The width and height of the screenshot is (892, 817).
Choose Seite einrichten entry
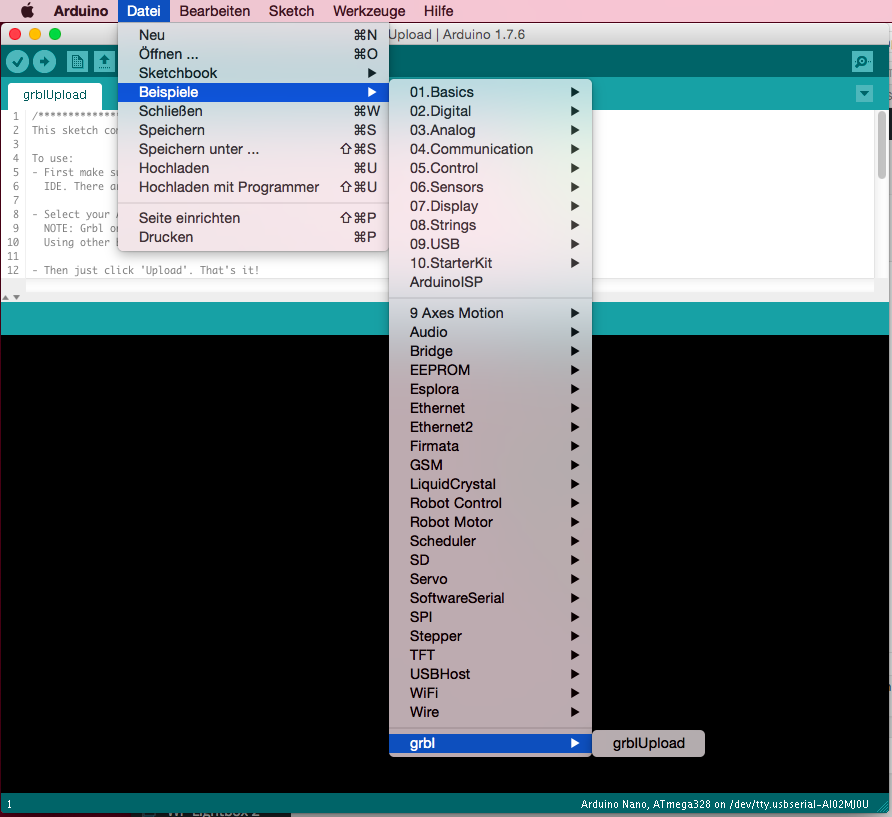click(253, 218)
